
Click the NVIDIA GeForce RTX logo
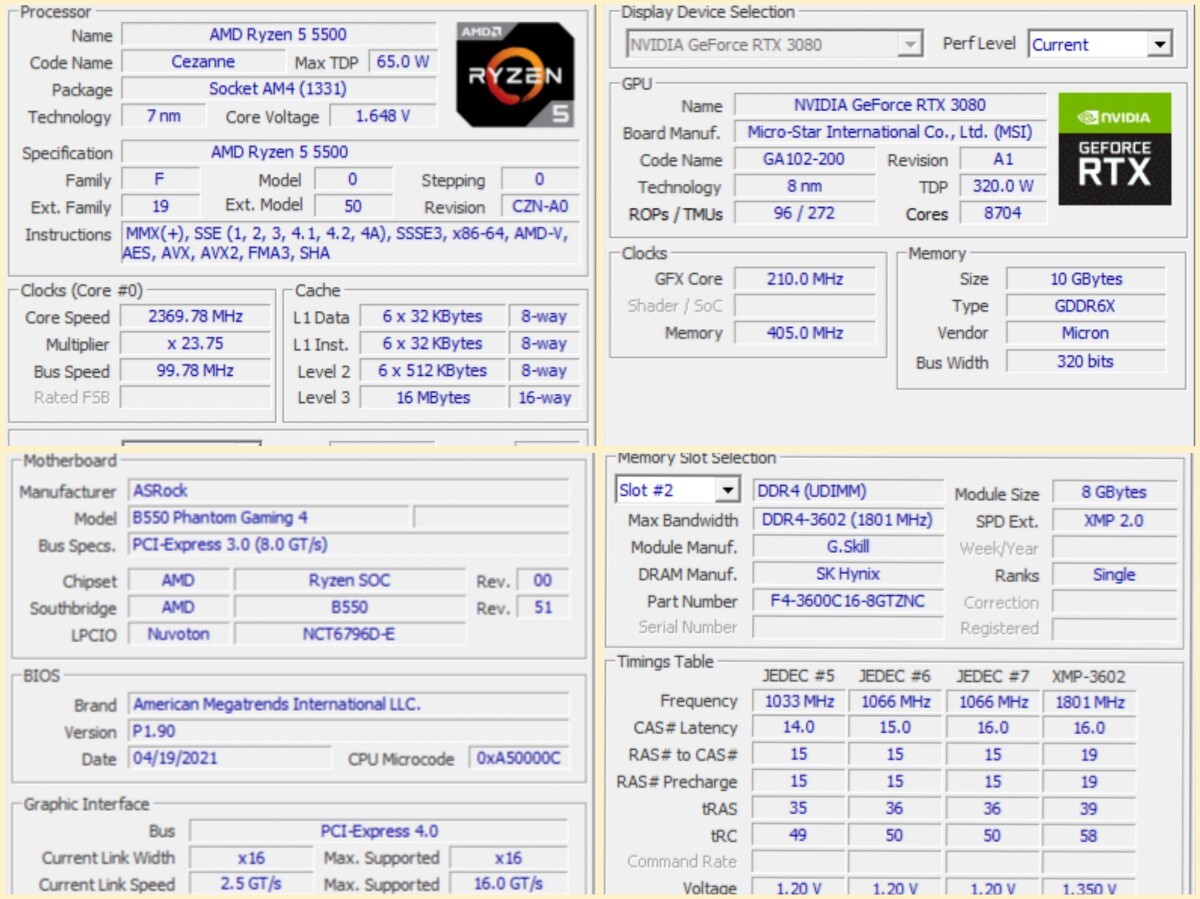1114,149
